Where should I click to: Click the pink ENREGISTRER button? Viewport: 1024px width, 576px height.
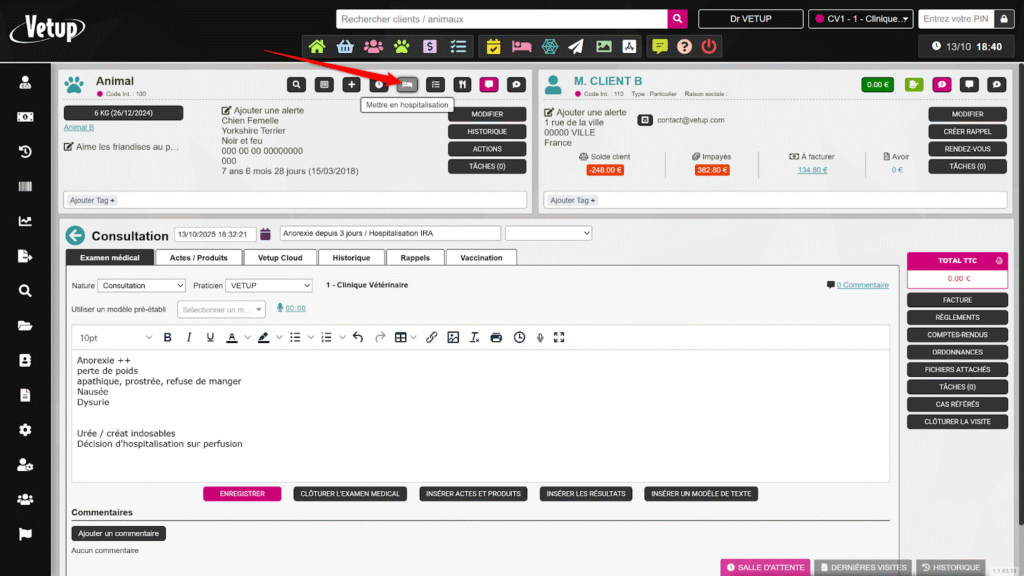point(242,494)
